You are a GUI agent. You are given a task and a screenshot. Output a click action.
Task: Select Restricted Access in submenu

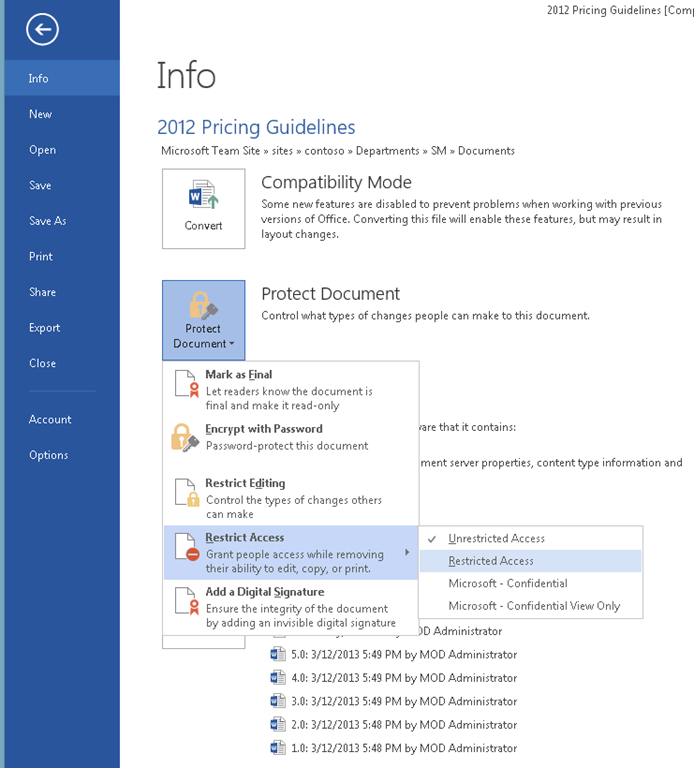[530, 561]
